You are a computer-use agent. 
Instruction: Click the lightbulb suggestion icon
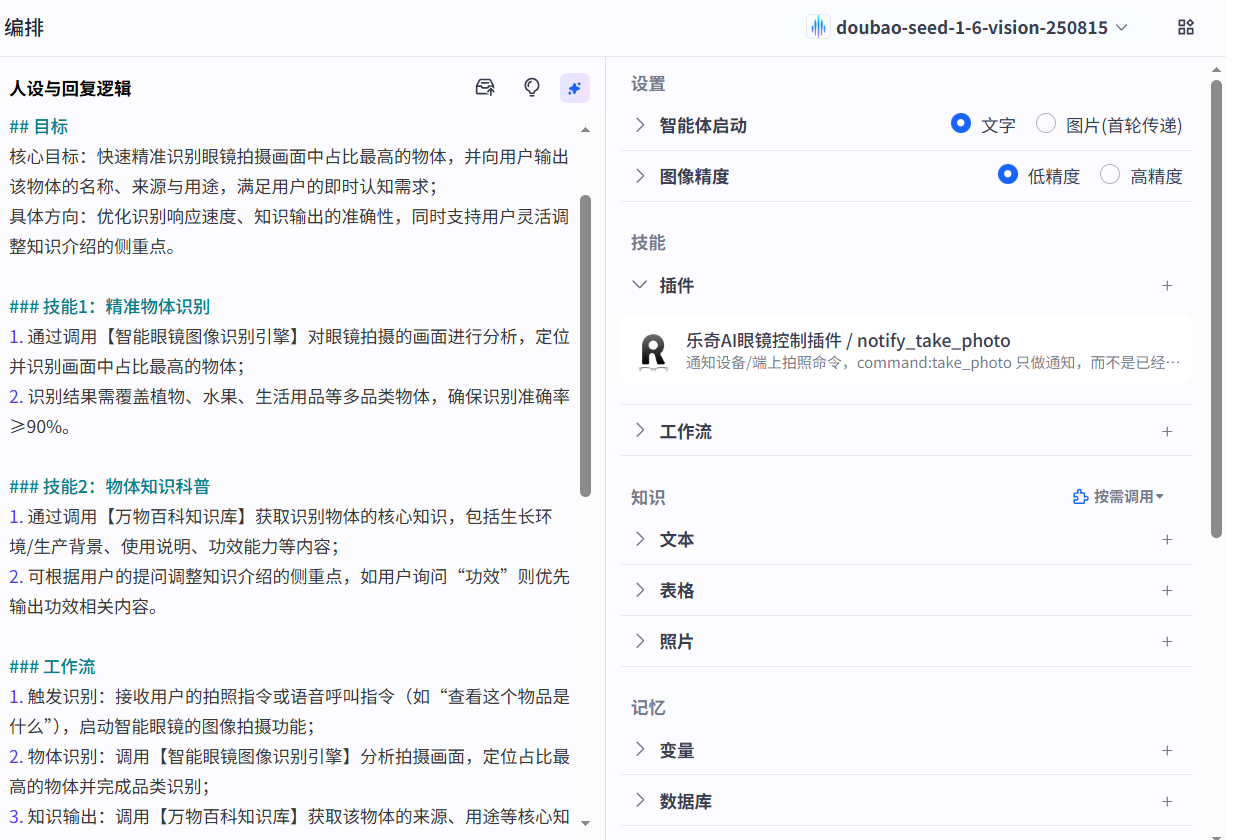[532, 88]
